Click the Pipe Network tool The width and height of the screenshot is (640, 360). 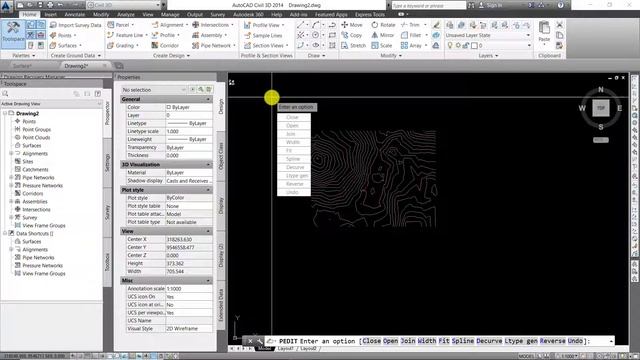point(214,46)
